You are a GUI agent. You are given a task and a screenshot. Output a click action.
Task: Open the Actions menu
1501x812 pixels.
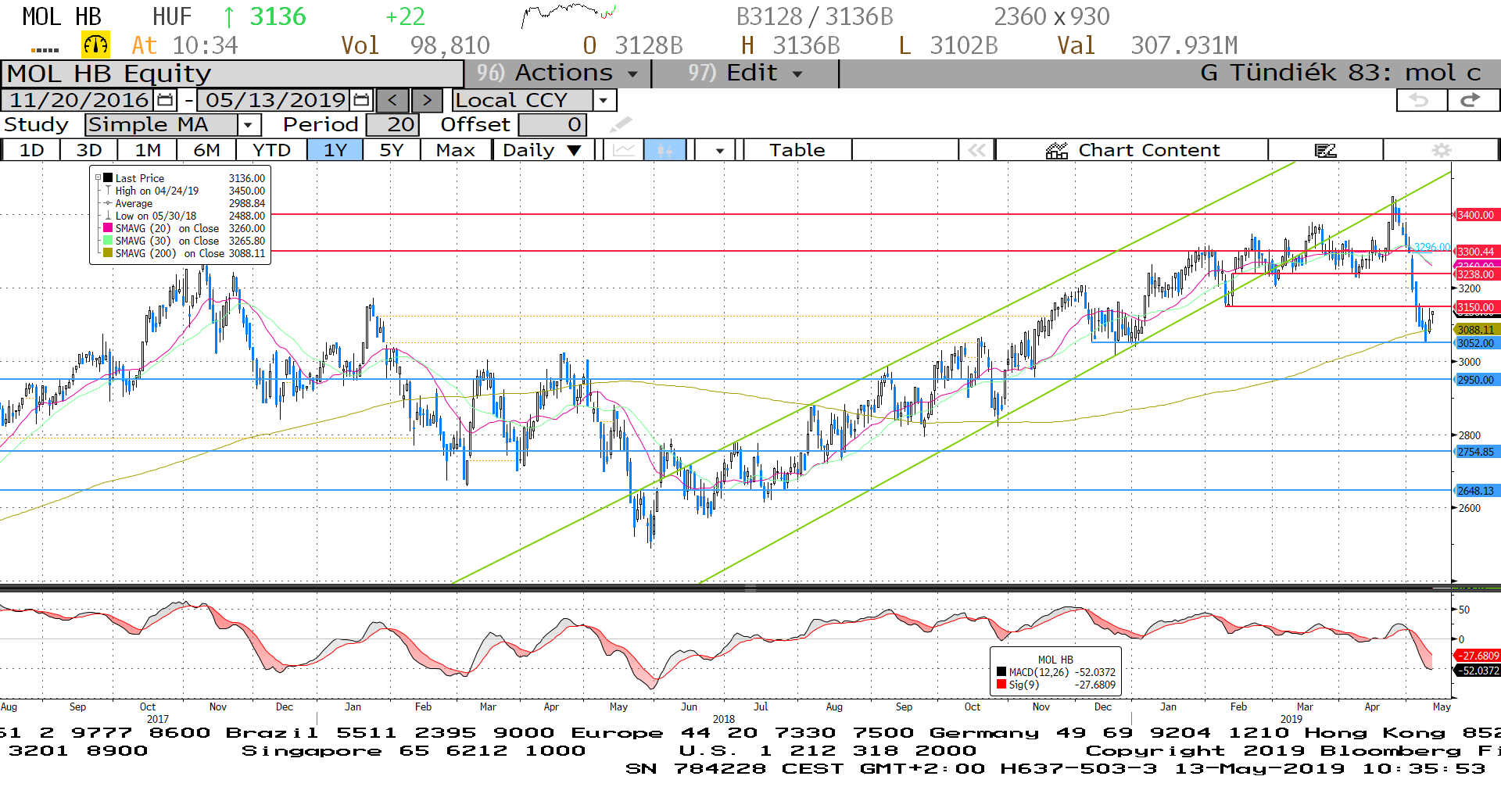[557, 73]
